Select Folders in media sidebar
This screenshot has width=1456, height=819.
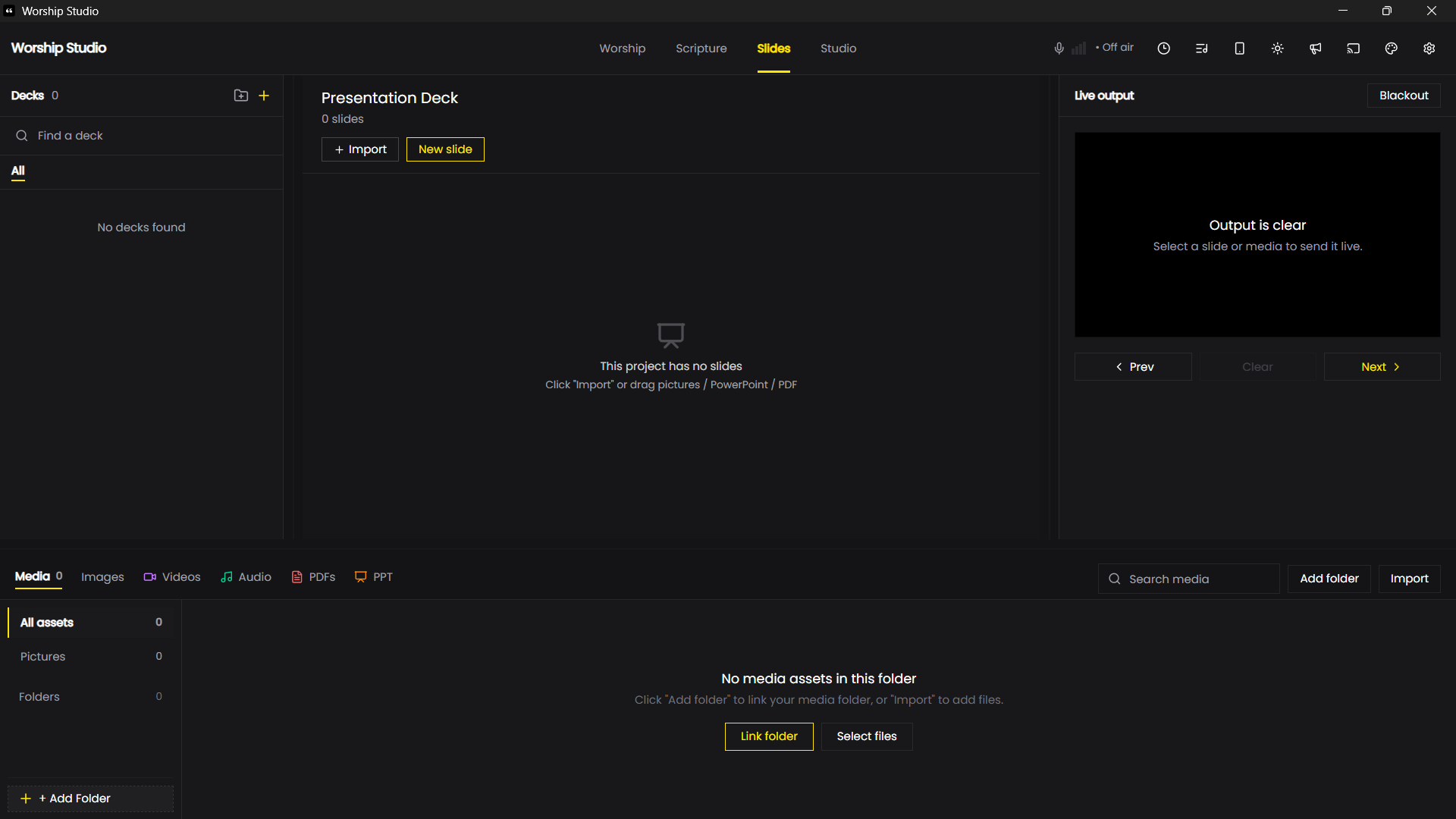91,697
